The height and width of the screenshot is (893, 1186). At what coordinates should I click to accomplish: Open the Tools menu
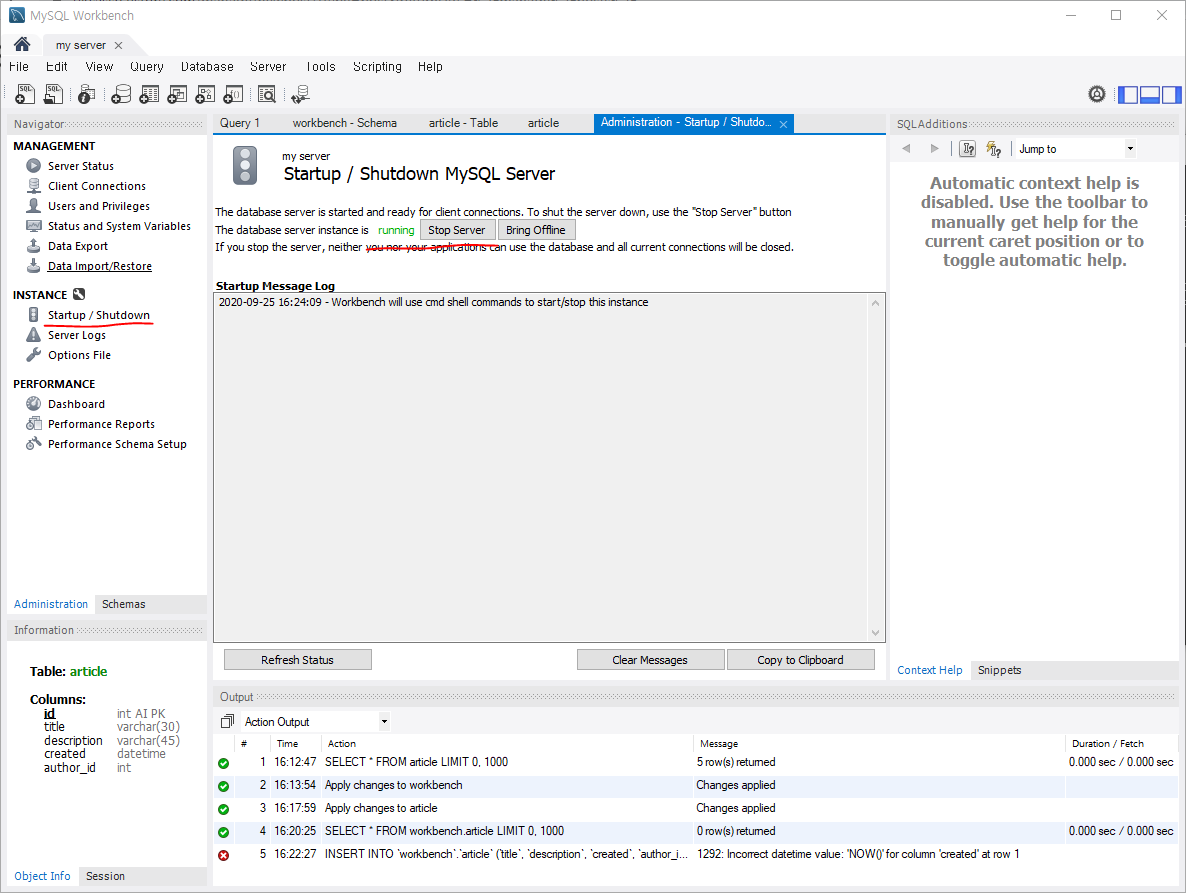(x=321, y=67)
